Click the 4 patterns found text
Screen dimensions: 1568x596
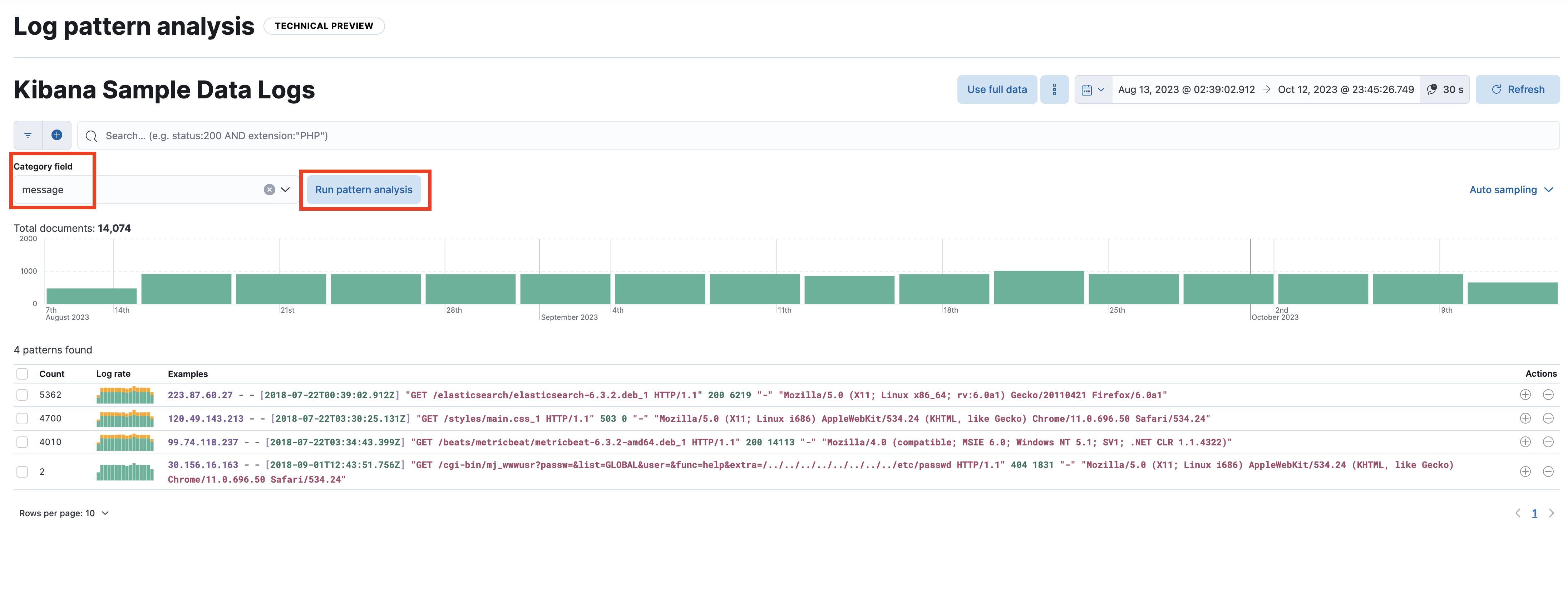(53, 350)
